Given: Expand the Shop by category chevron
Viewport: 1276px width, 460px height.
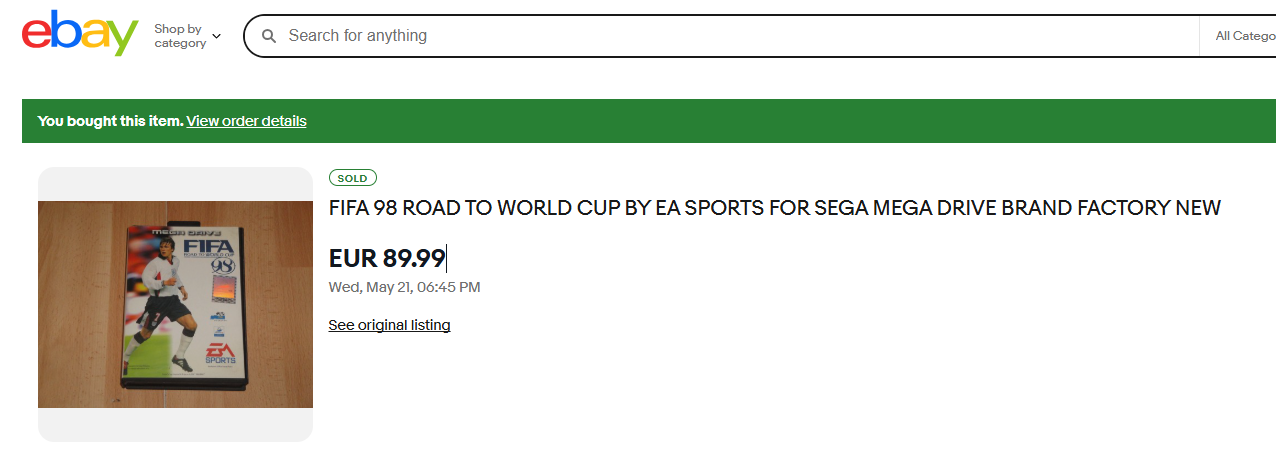Looking at the screenshot, I should (x=217, y=36).
